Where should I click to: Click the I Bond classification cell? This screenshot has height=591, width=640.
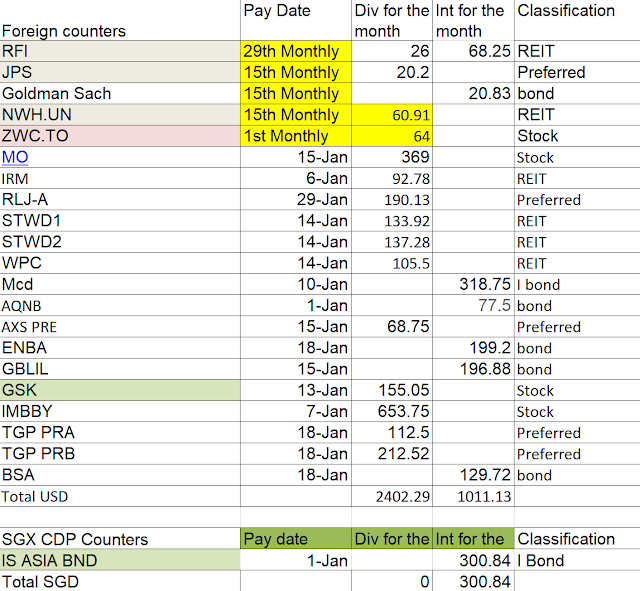(x=577, y=560)
